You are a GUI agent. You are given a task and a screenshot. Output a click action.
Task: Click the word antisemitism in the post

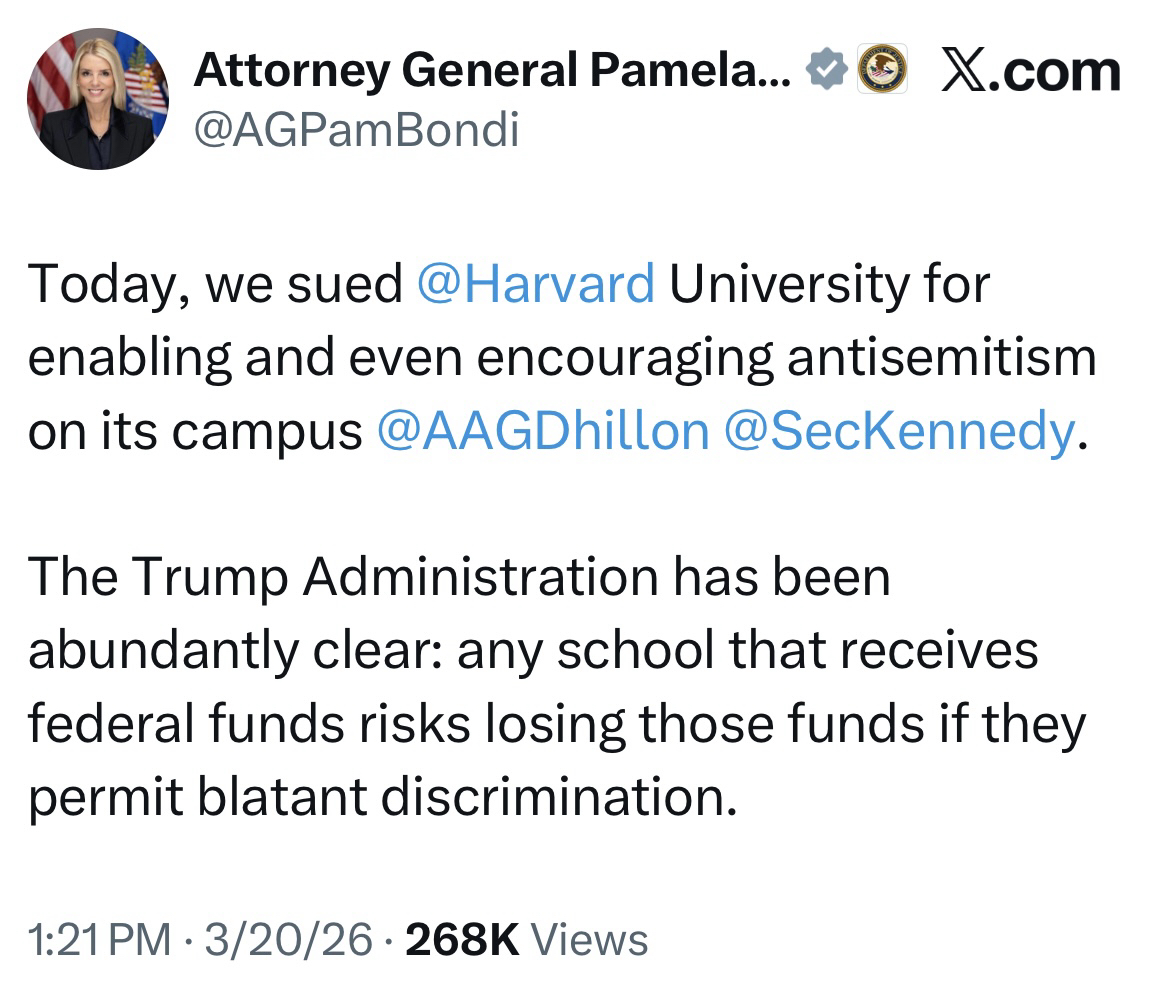939,358
